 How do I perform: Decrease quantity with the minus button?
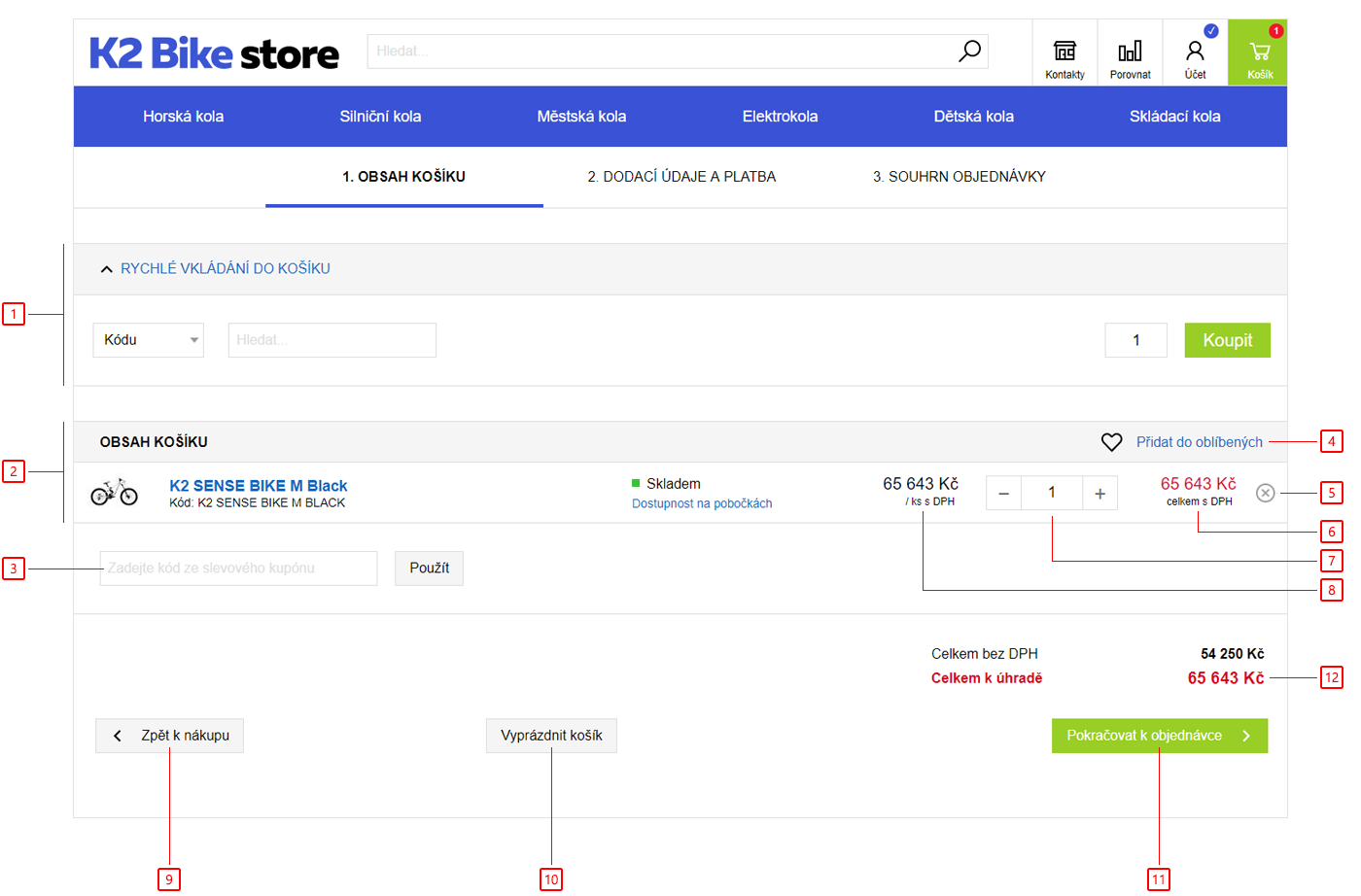[1003, 494]
